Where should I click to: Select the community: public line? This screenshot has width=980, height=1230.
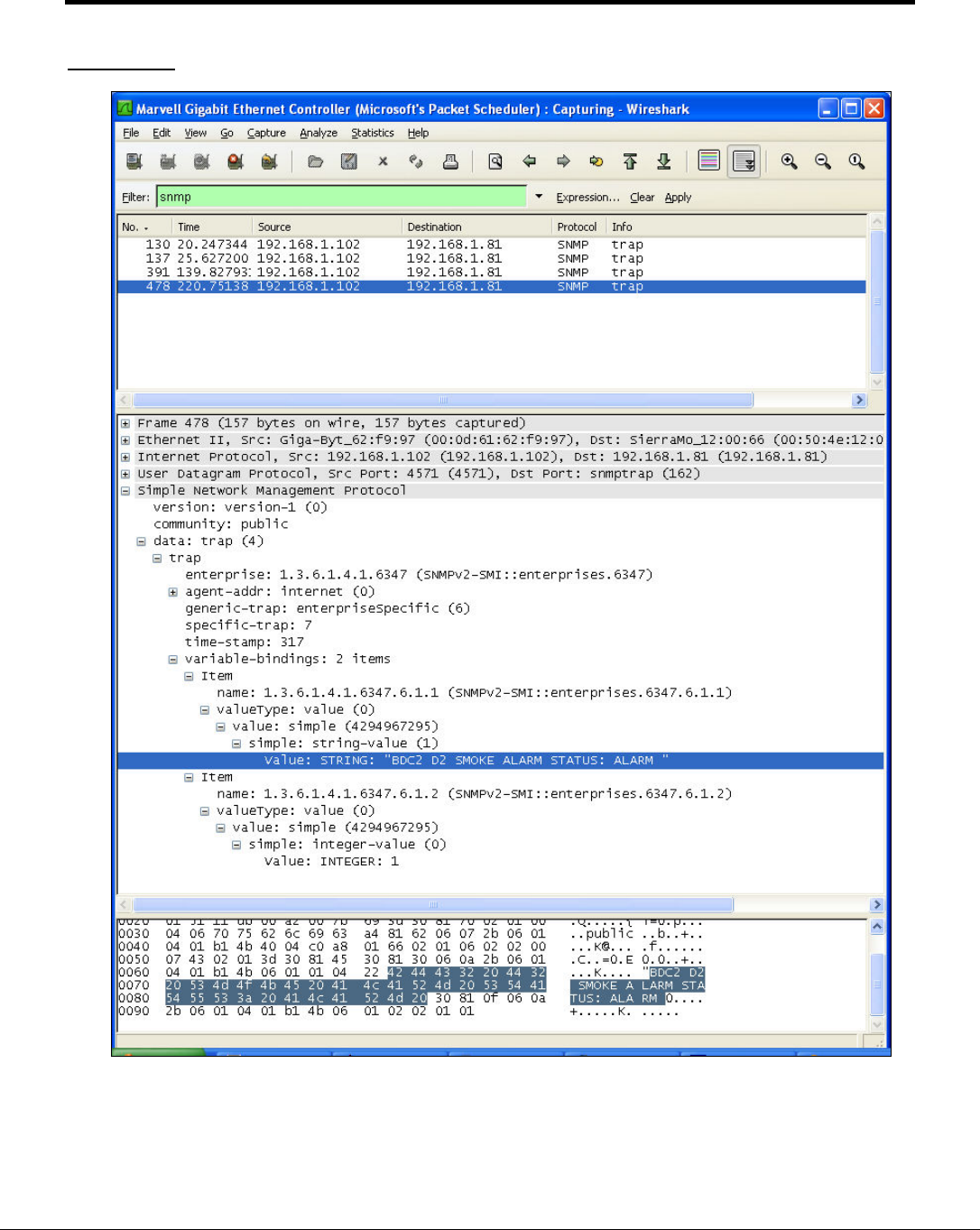coord(221,524)
